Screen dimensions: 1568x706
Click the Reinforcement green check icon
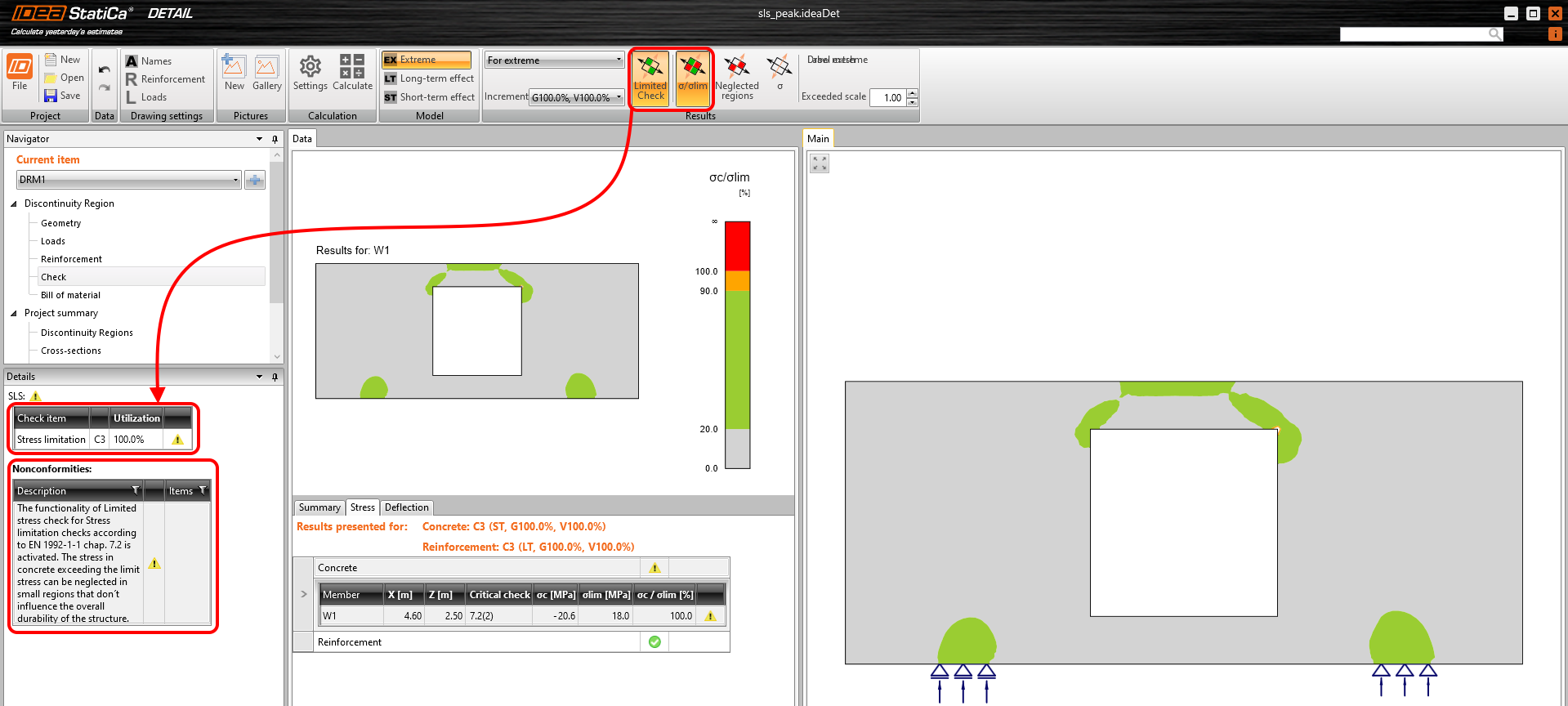pyautogui.click(x=654, y=642)
